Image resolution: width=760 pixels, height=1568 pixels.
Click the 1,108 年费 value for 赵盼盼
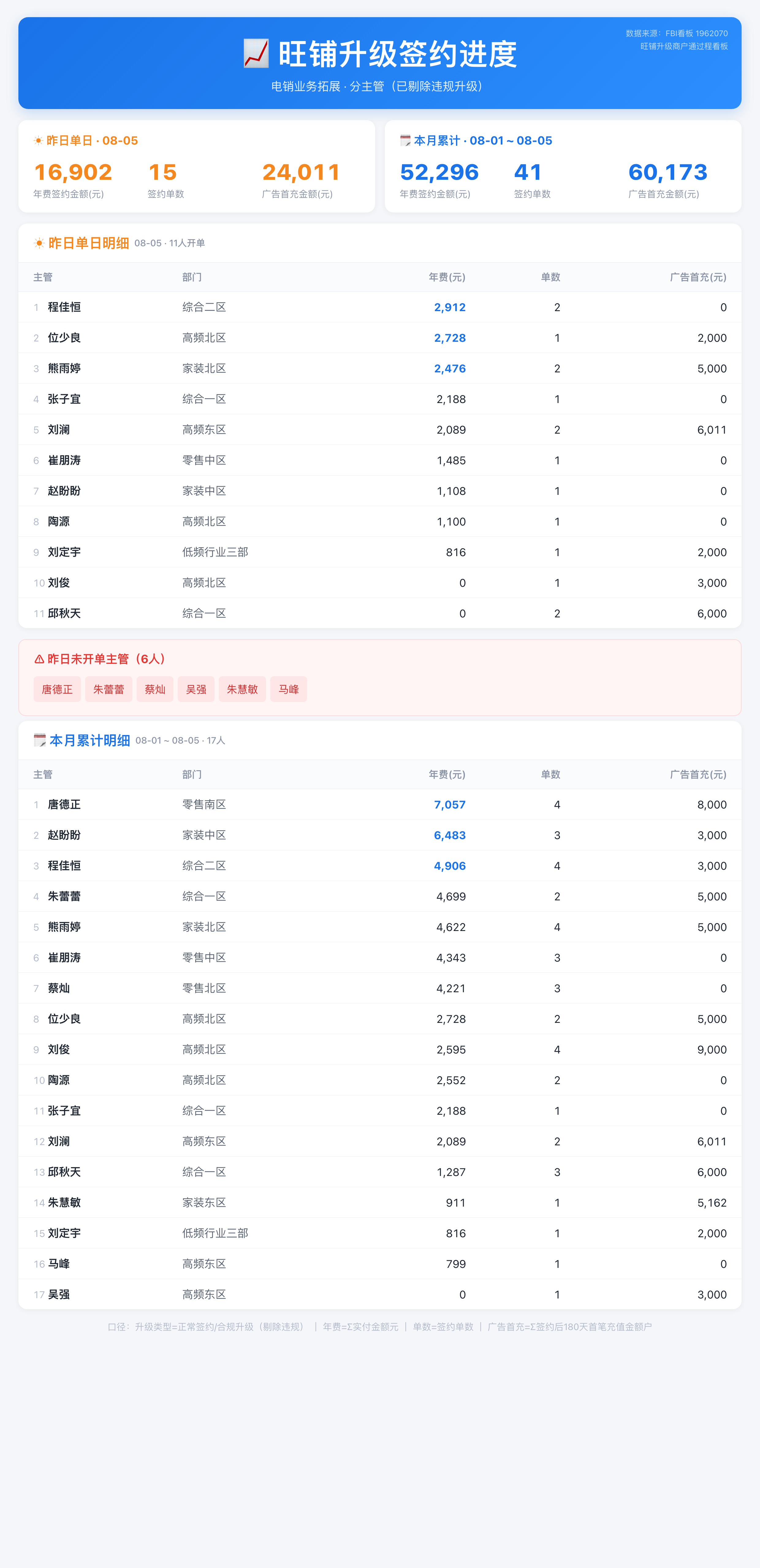coord(451,491)
